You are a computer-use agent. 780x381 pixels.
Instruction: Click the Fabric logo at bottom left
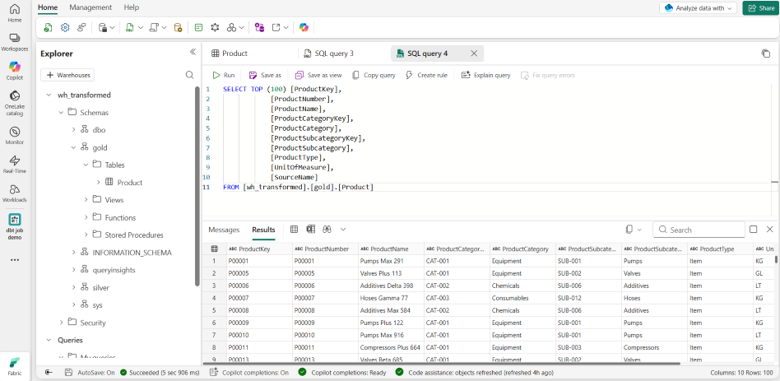point(15,367)
